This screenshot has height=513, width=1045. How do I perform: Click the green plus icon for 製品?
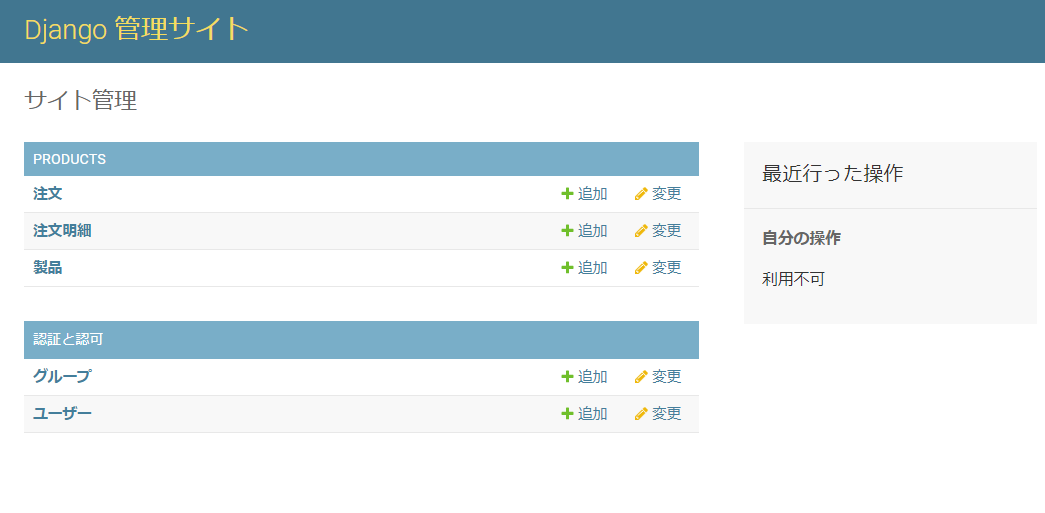[x=567, y=268]
